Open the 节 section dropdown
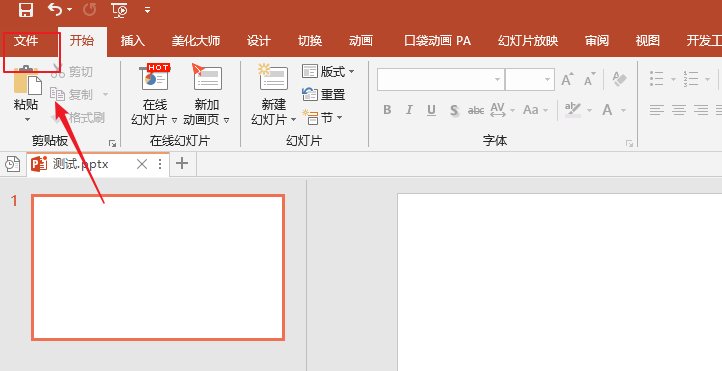Image resolution: width=722 pixels, height=371 pixels. coord(322,118)
